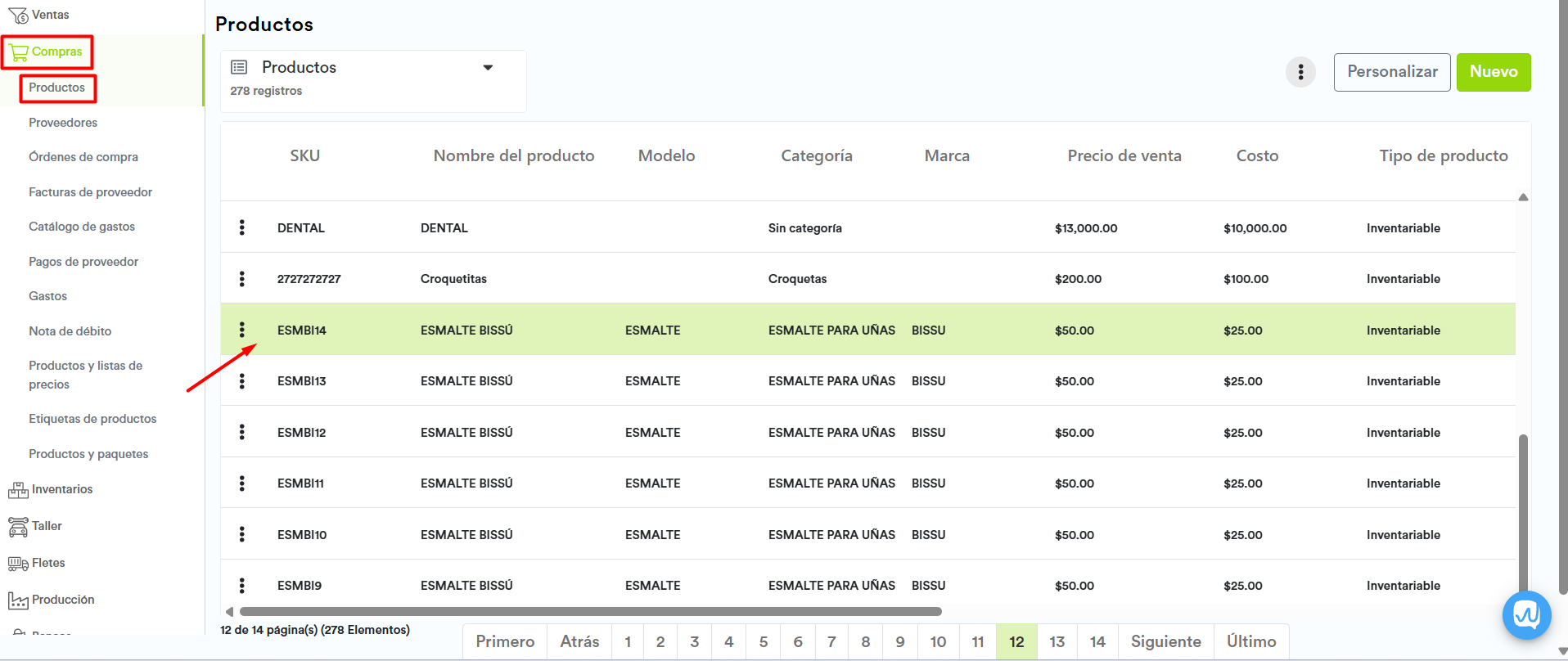Expand the Productos view dropdown
Viewport: 1568px width, 661px height.
(488, 68)
